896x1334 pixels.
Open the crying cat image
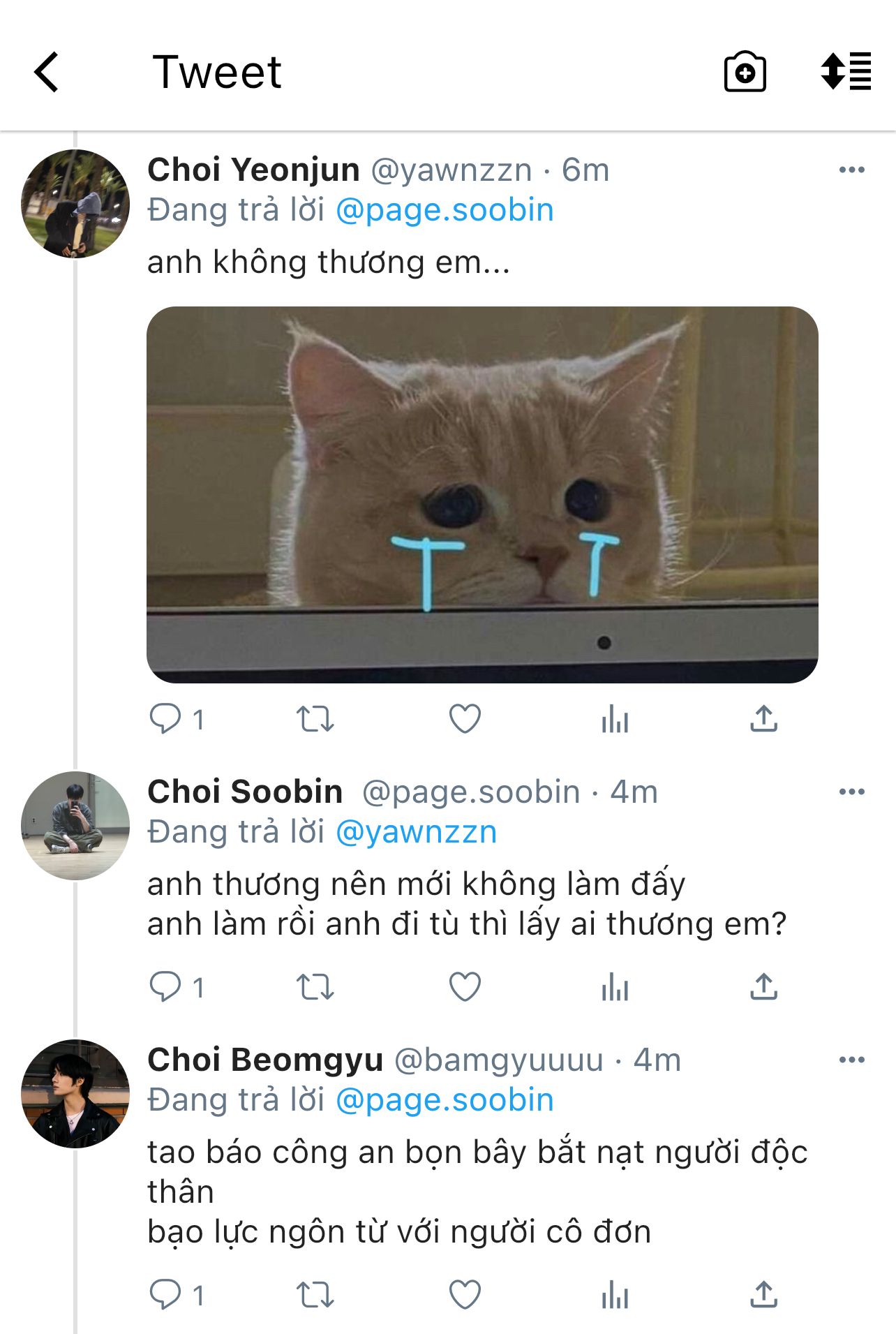[482, 494]
